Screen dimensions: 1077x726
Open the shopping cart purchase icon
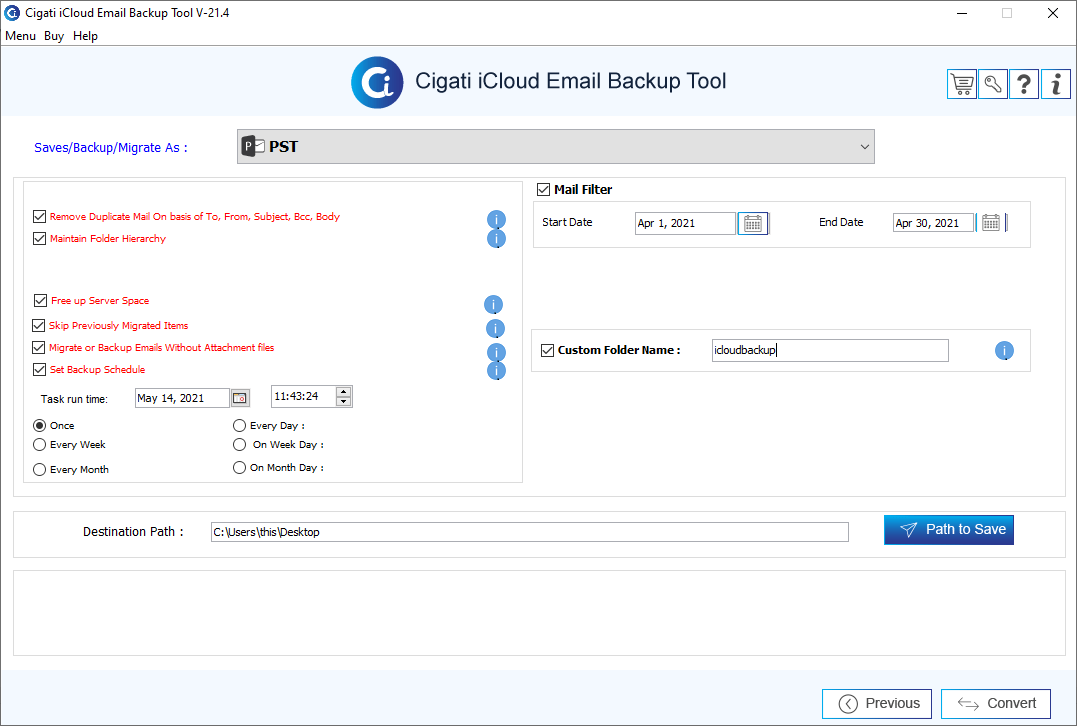[x=962, y=84]
